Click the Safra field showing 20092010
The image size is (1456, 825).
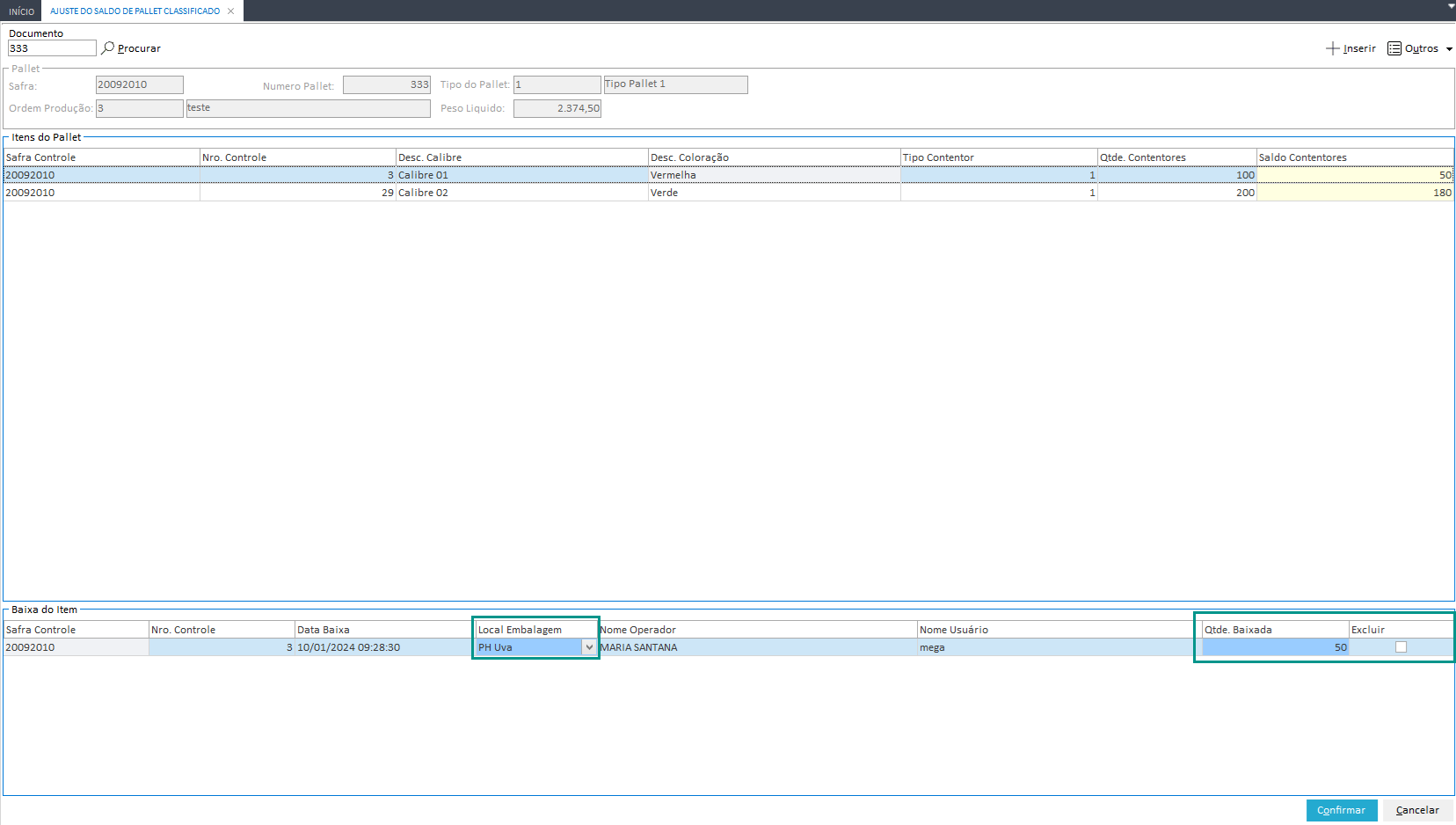tap(140, 84)
